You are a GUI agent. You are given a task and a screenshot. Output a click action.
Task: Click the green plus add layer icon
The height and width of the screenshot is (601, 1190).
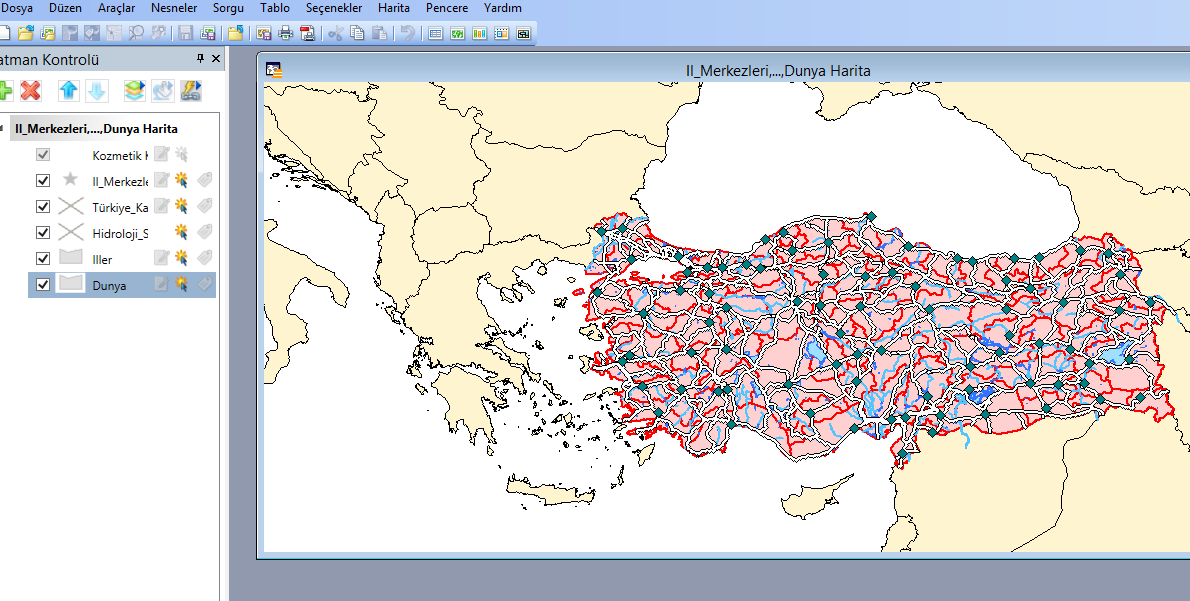coord(5,91)
